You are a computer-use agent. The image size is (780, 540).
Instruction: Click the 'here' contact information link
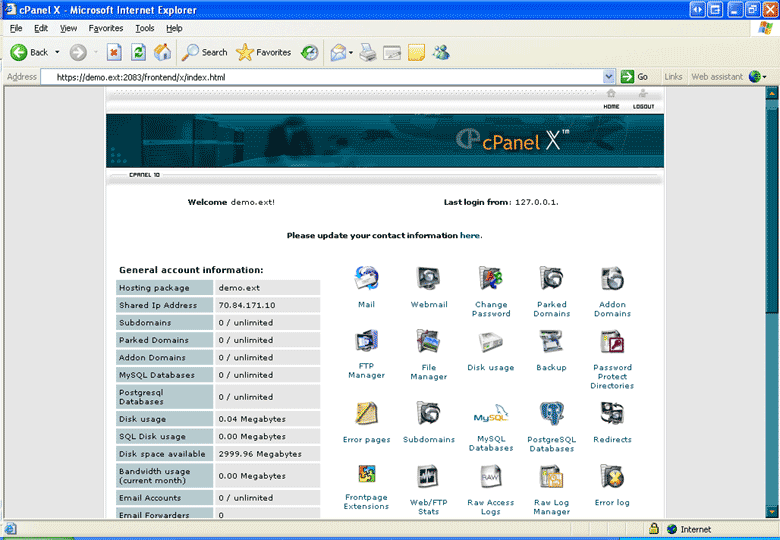click(470, 236)
